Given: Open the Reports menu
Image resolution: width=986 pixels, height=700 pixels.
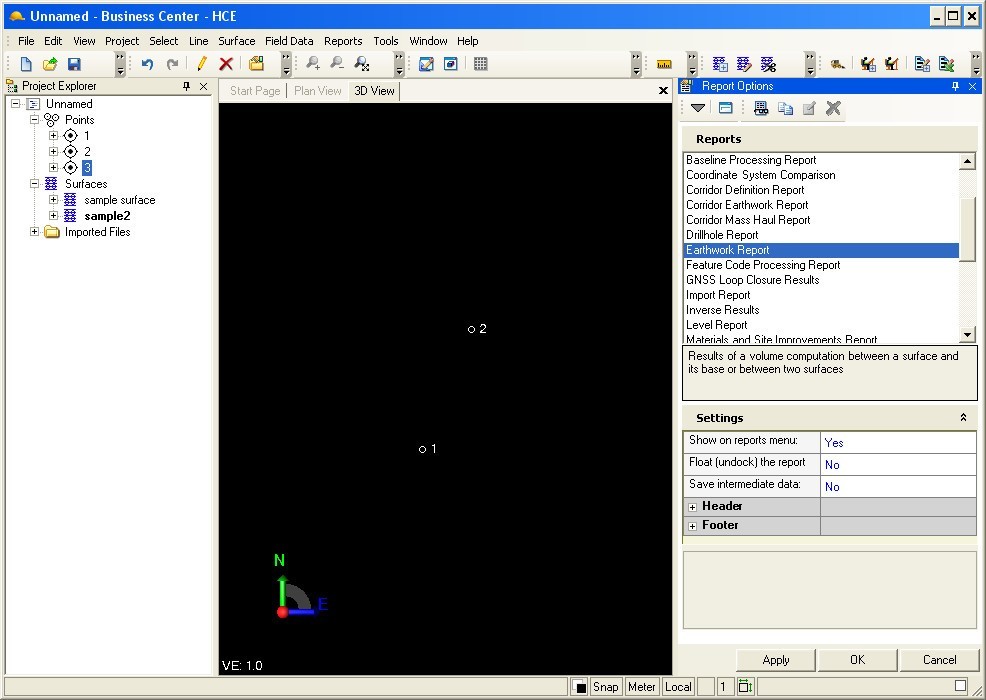Looking at the screenshot, I should (343, 41).
